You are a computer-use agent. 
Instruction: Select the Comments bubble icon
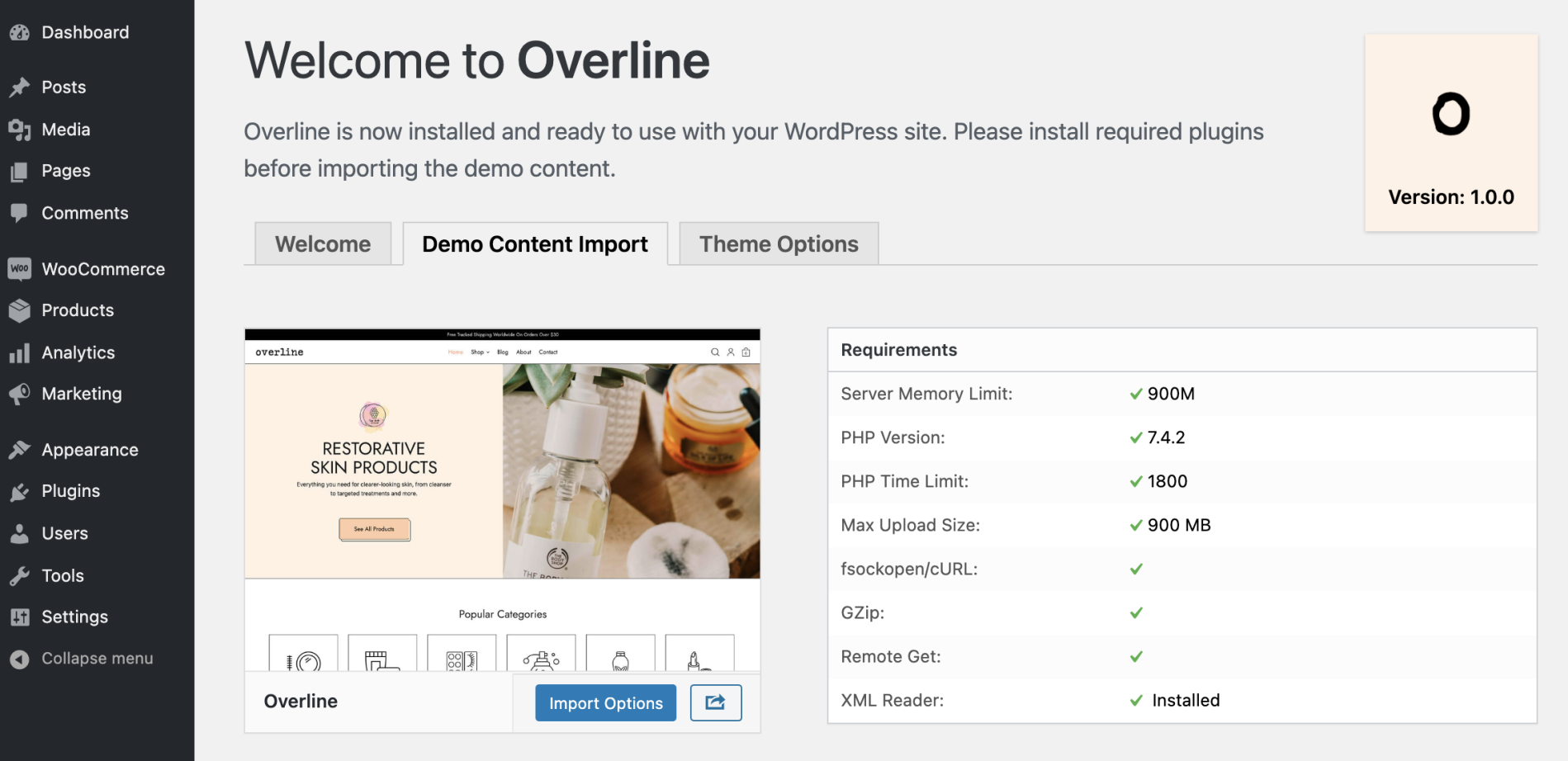coord(20,212)
